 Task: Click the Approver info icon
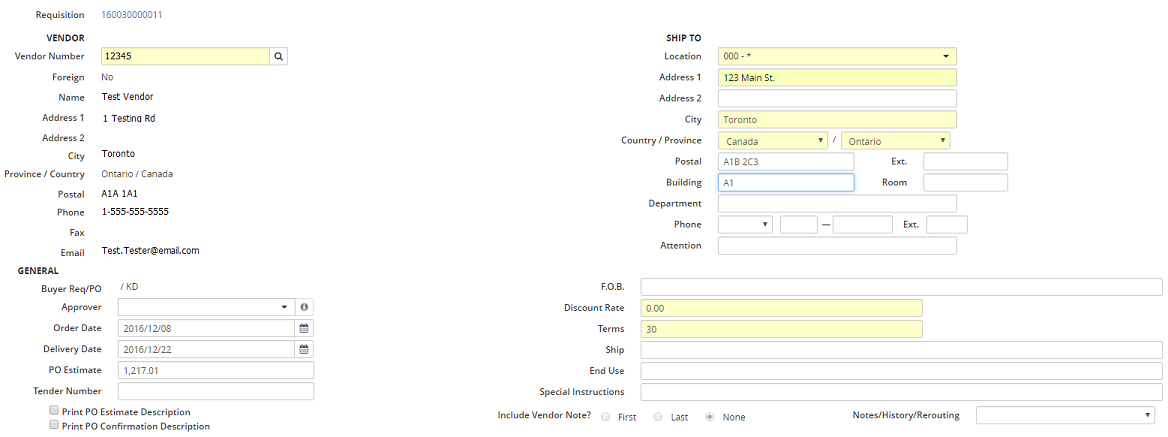(x=305, y=307)
